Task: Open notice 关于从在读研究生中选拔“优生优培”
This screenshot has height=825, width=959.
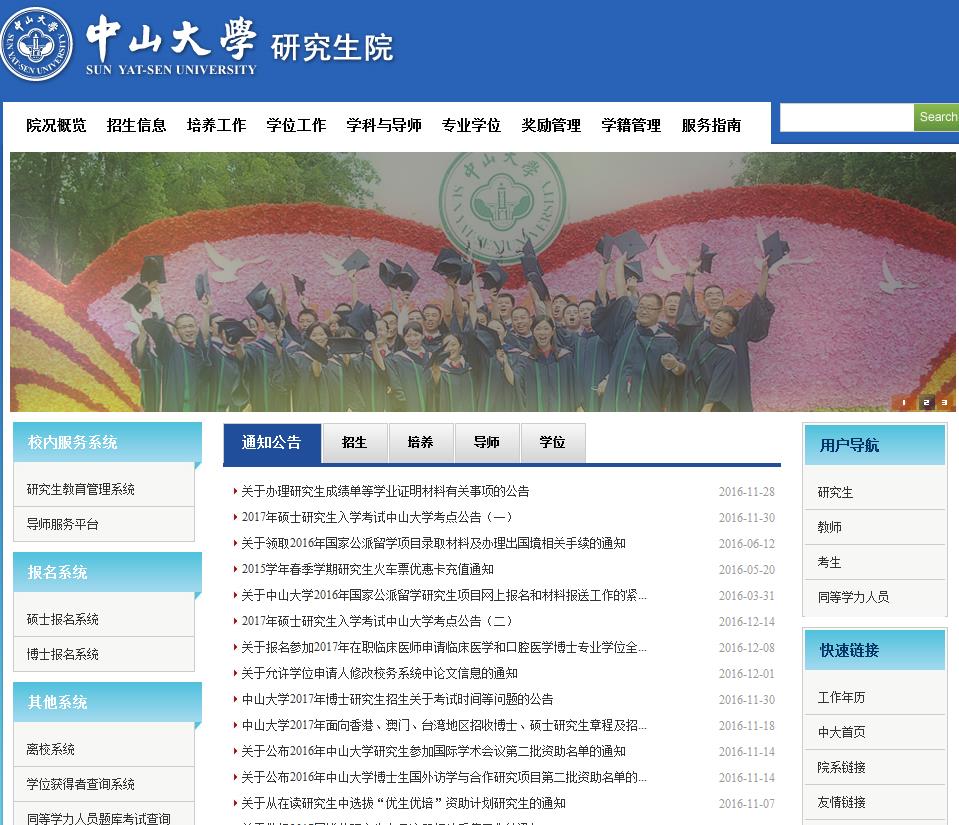Action: [403, 803]
